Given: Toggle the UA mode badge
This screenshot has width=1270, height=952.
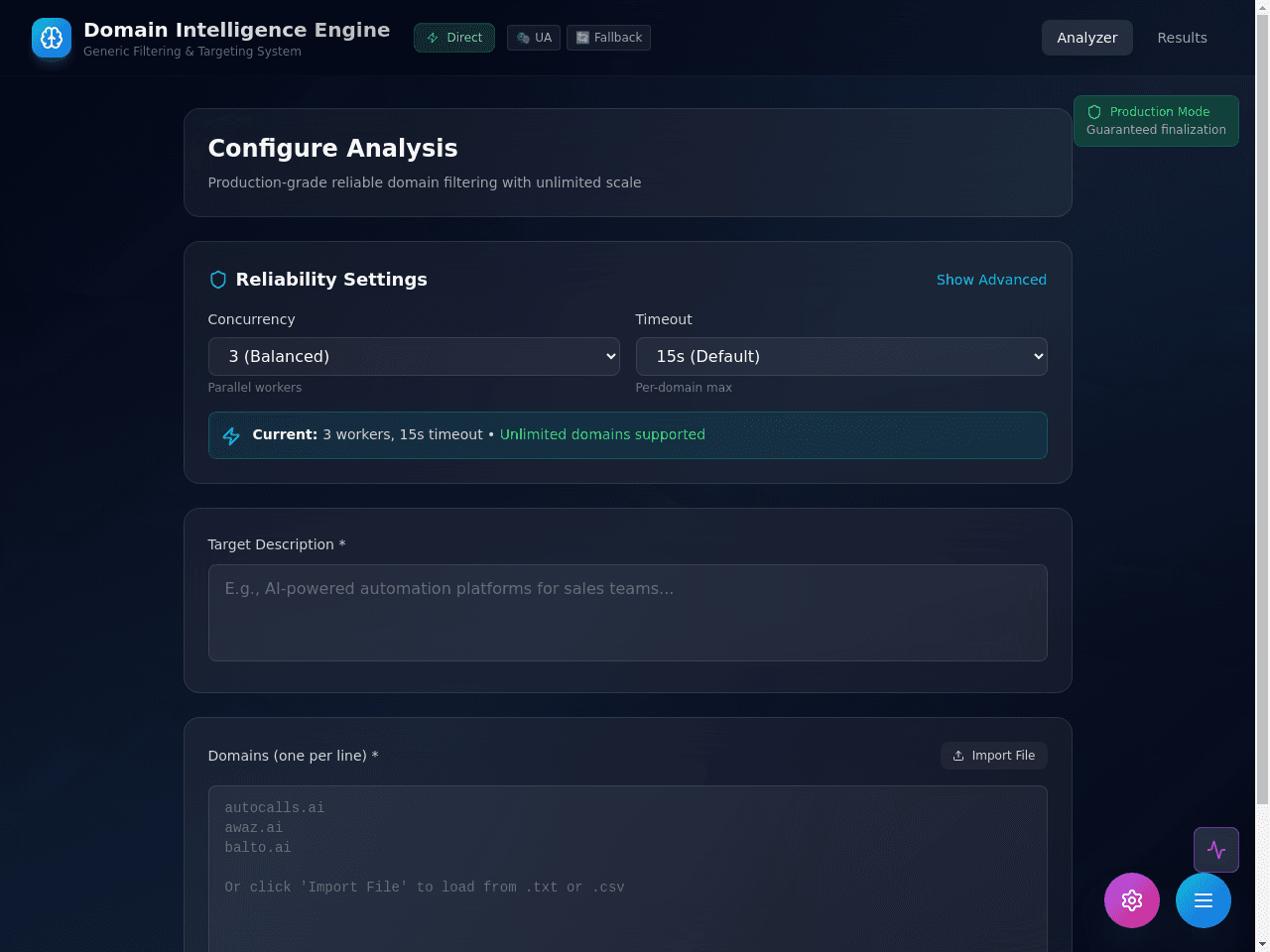Looking at the screenshot, I should point(534,38).
